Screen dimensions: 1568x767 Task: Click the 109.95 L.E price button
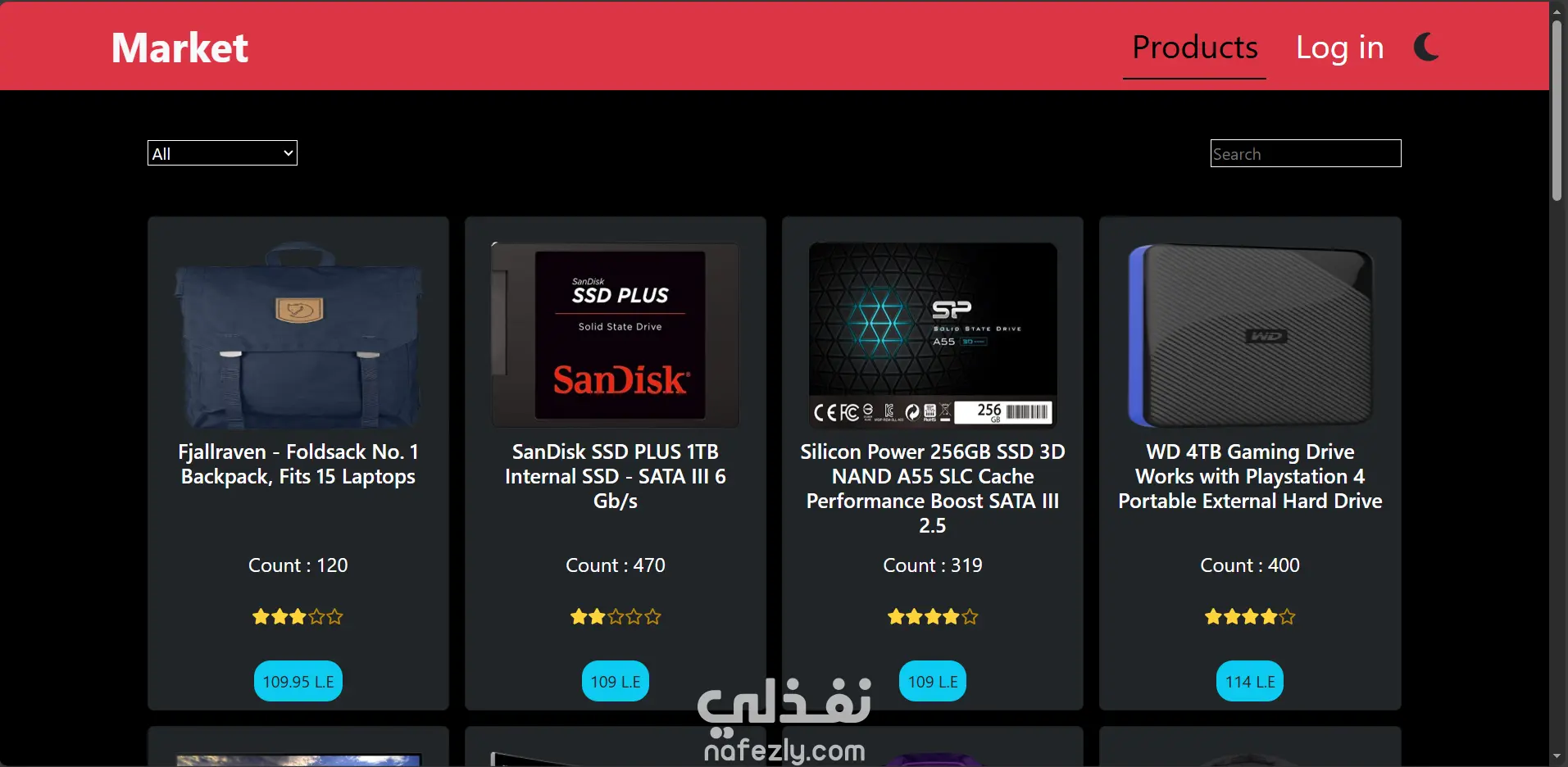pyautogui.click(x=298, y=681)
